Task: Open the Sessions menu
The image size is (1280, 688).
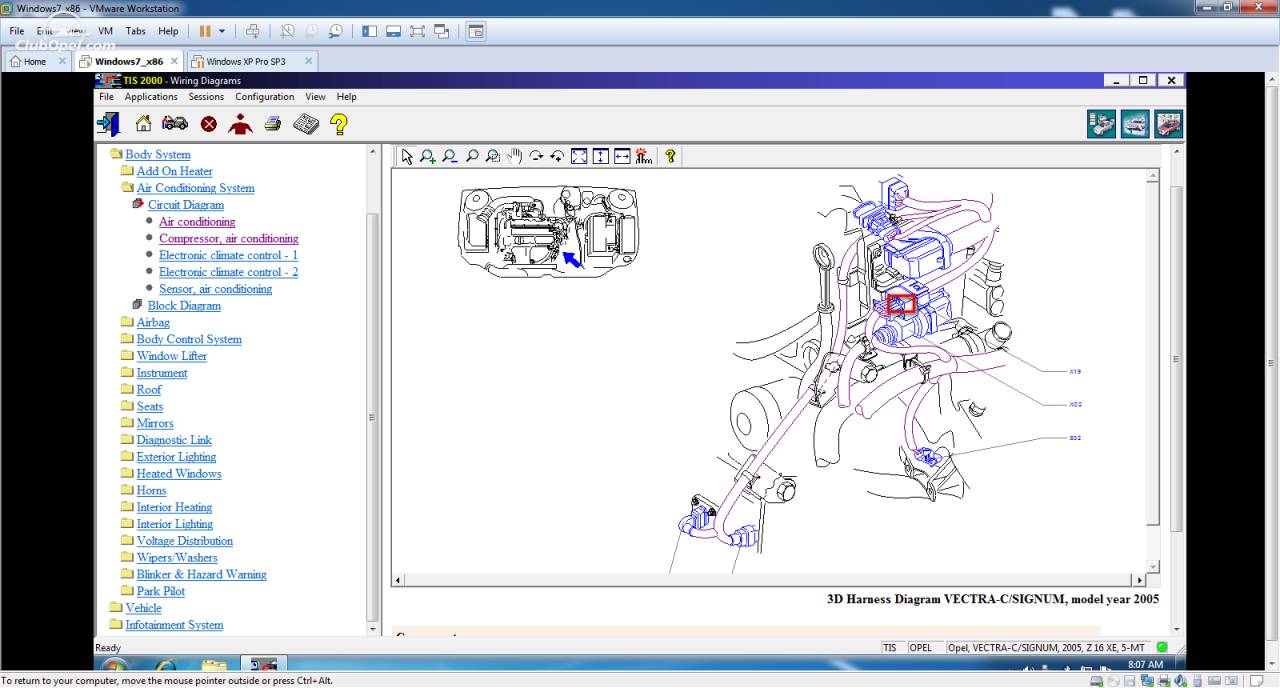Action: 206,97
